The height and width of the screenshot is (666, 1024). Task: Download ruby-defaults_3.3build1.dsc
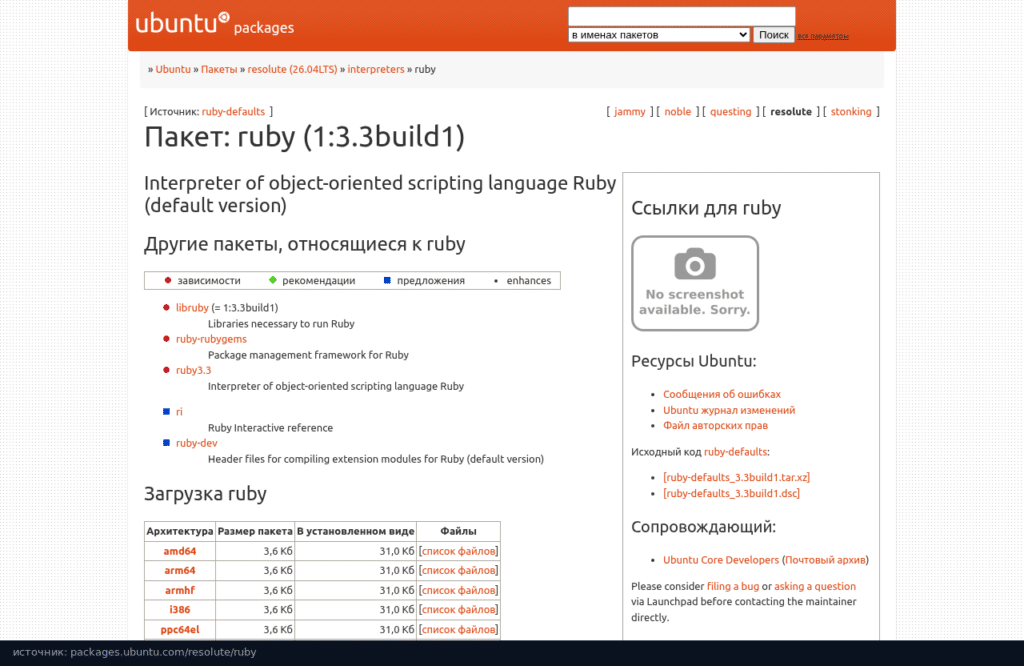(731, 494)
